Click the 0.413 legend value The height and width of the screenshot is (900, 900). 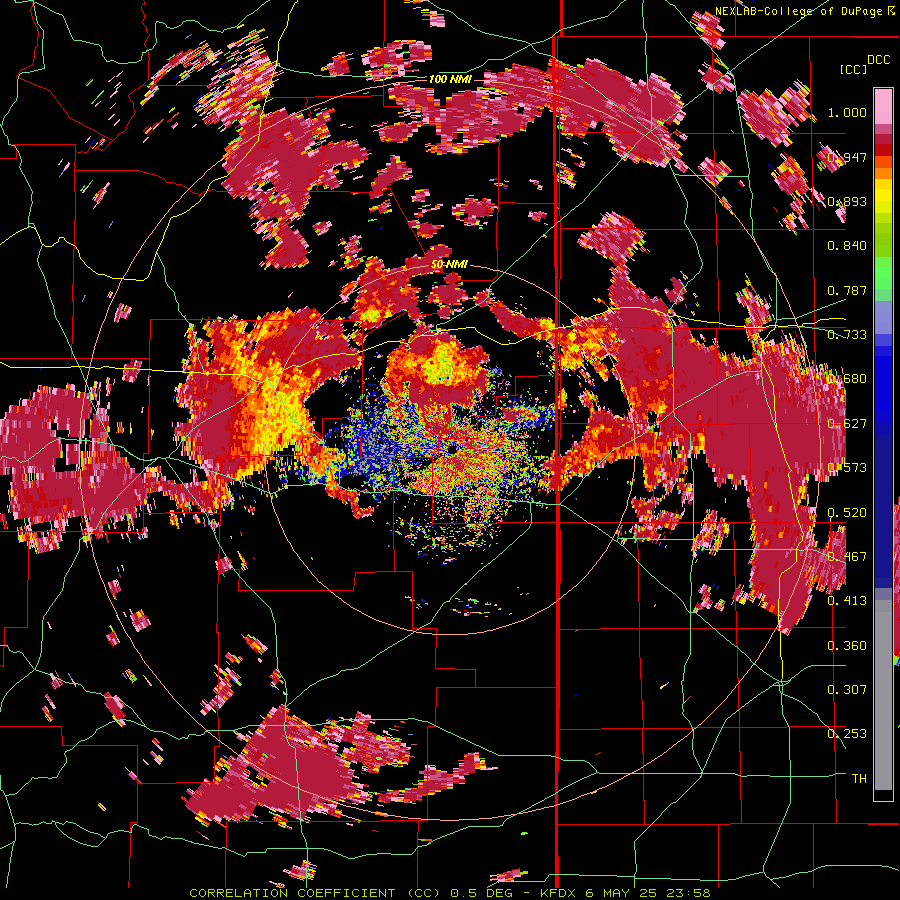pos(847,601)
